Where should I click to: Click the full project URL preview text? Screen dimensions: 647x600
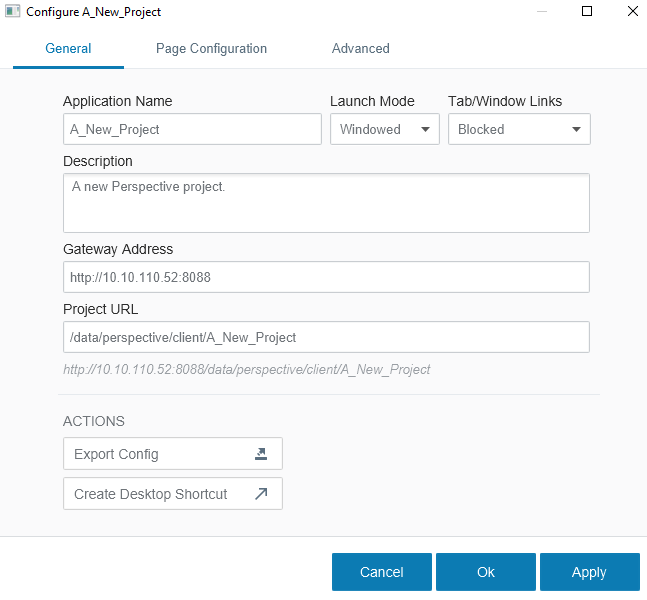point(246,369)
